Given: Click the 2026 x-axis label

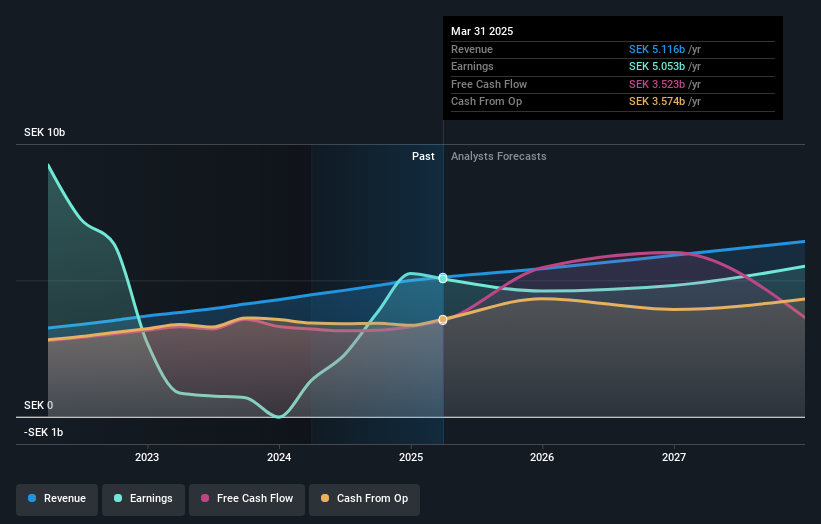Looking at the screenshot, I should click(x=542, y=457).
